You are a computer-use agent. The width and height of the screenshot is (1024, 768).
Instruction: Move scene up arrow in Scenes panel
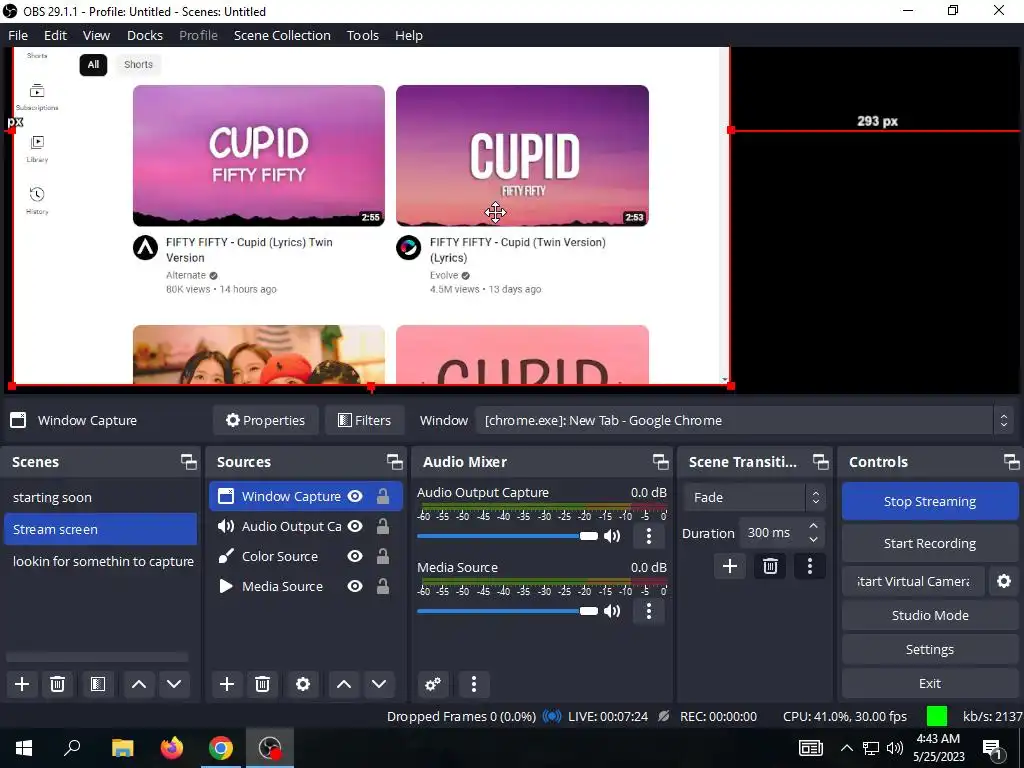[x=138, y=684]
